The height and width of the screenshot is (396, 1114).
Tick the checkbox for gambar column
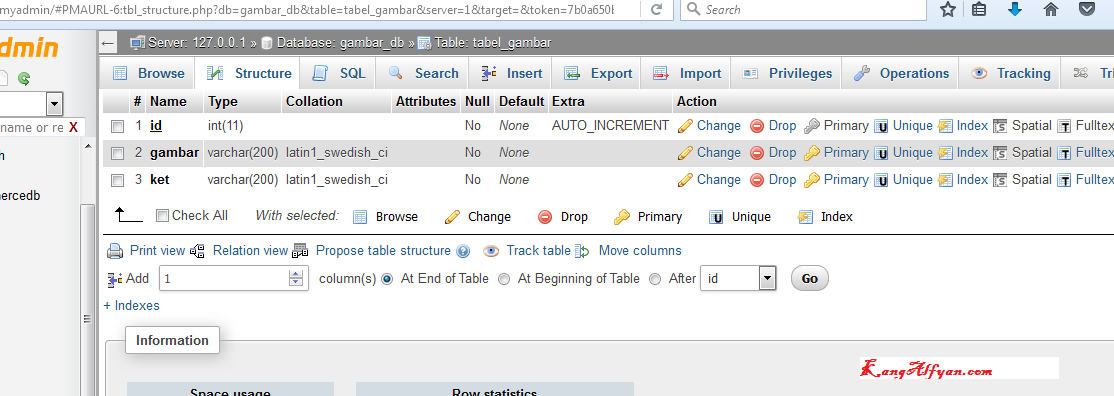pyautogui.click(x=118, y=153)
